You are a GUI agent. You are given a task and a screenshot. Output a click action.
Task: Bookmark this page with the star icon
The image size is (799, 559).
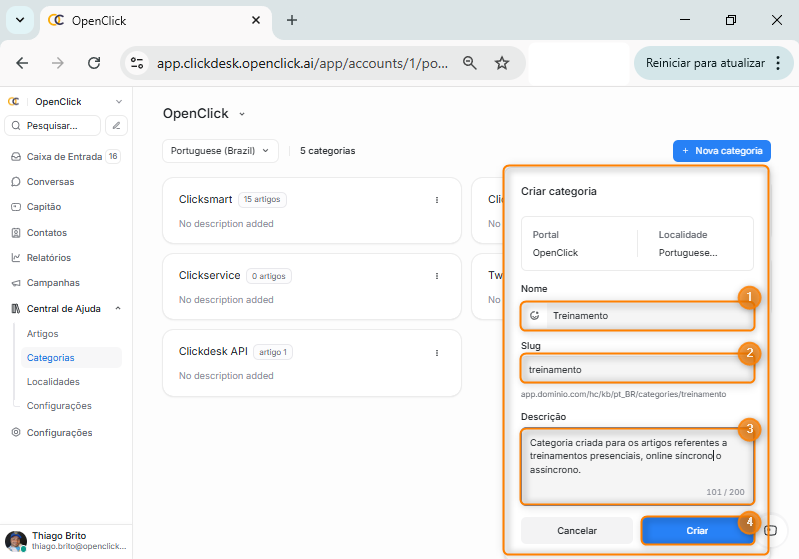pyautogui.click(x=502, y=63)
